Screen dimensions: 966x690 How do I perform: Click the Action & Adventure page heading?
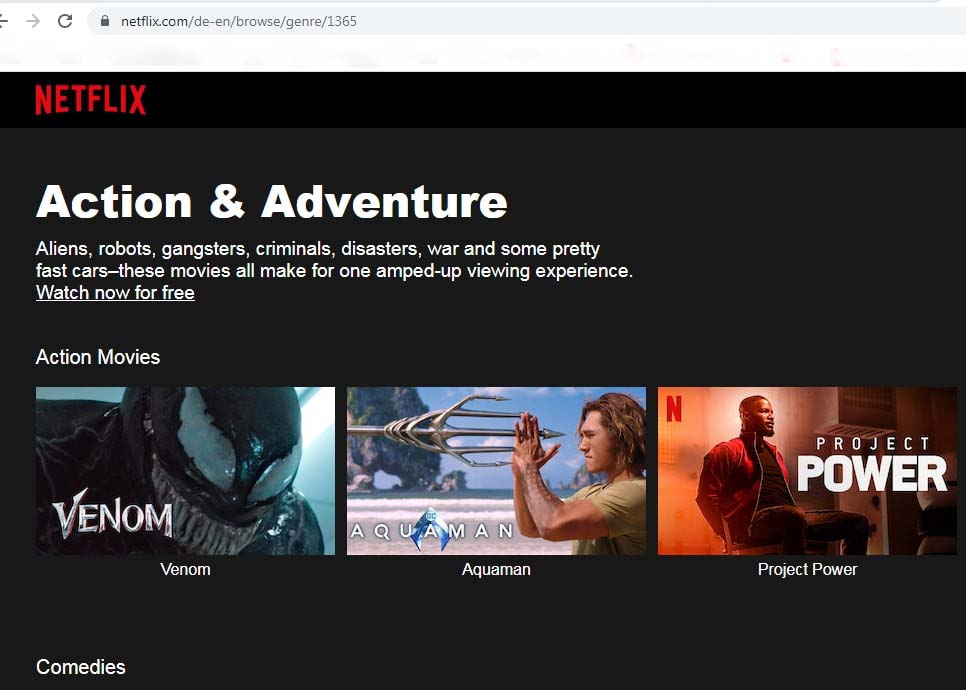[x=272, y=201]
